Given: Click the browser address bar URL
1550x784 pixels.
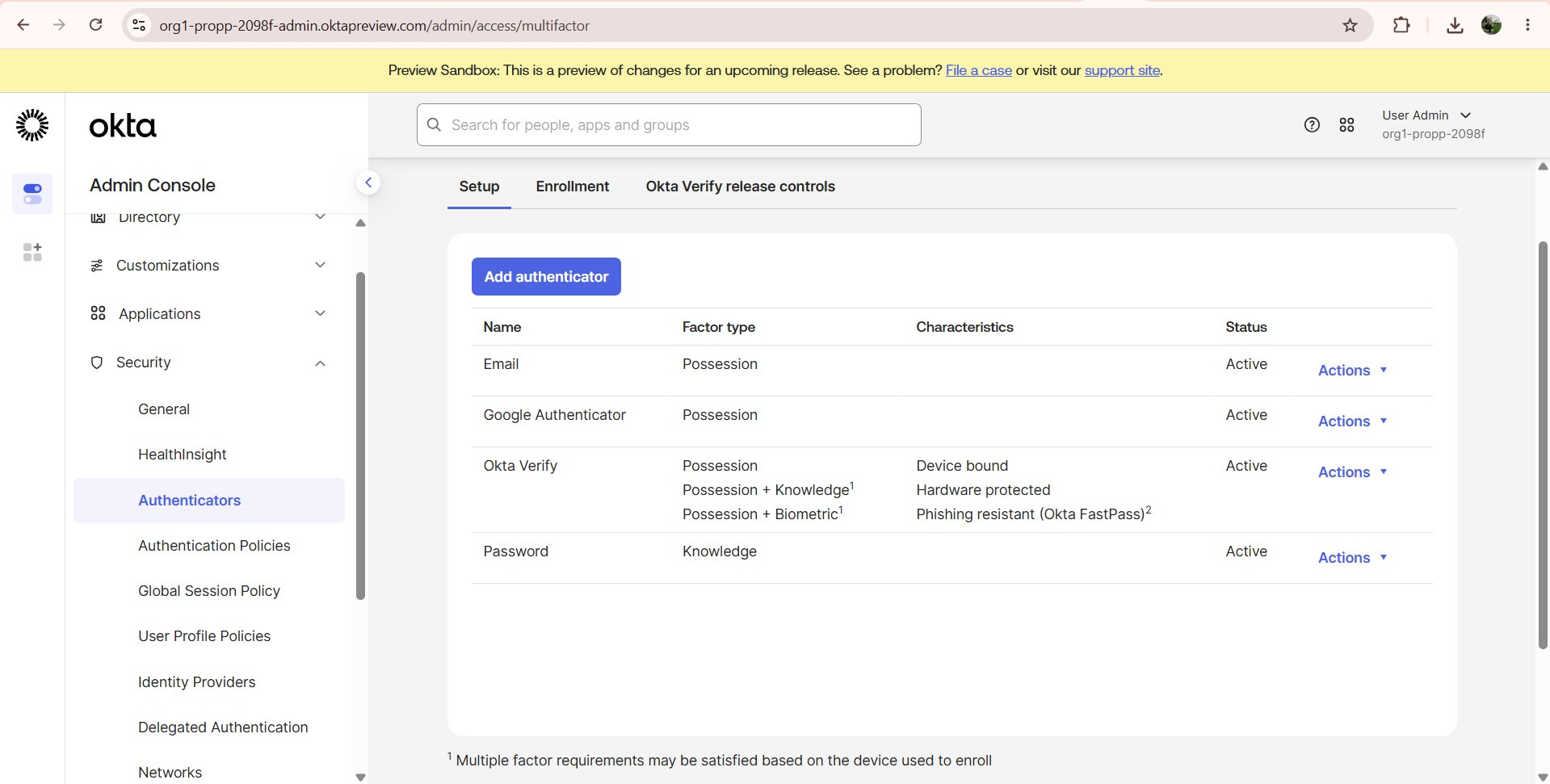Looking at the screenshot, I should coord(374,25).
